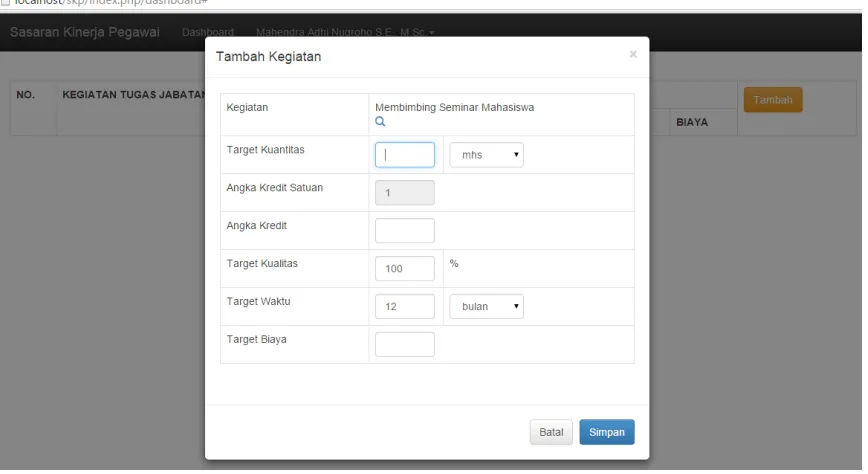Click the NO. column header
The width and height of the screenshot is (868, 474).
[25, 95]
